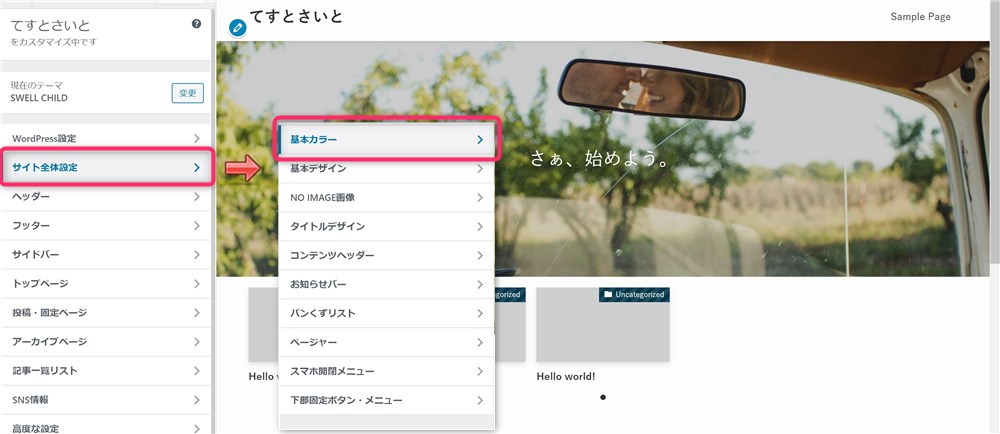Open the 記事一覧リスト panel
The height and width of the screenshot is (434, 1000).
coord(105,371)
